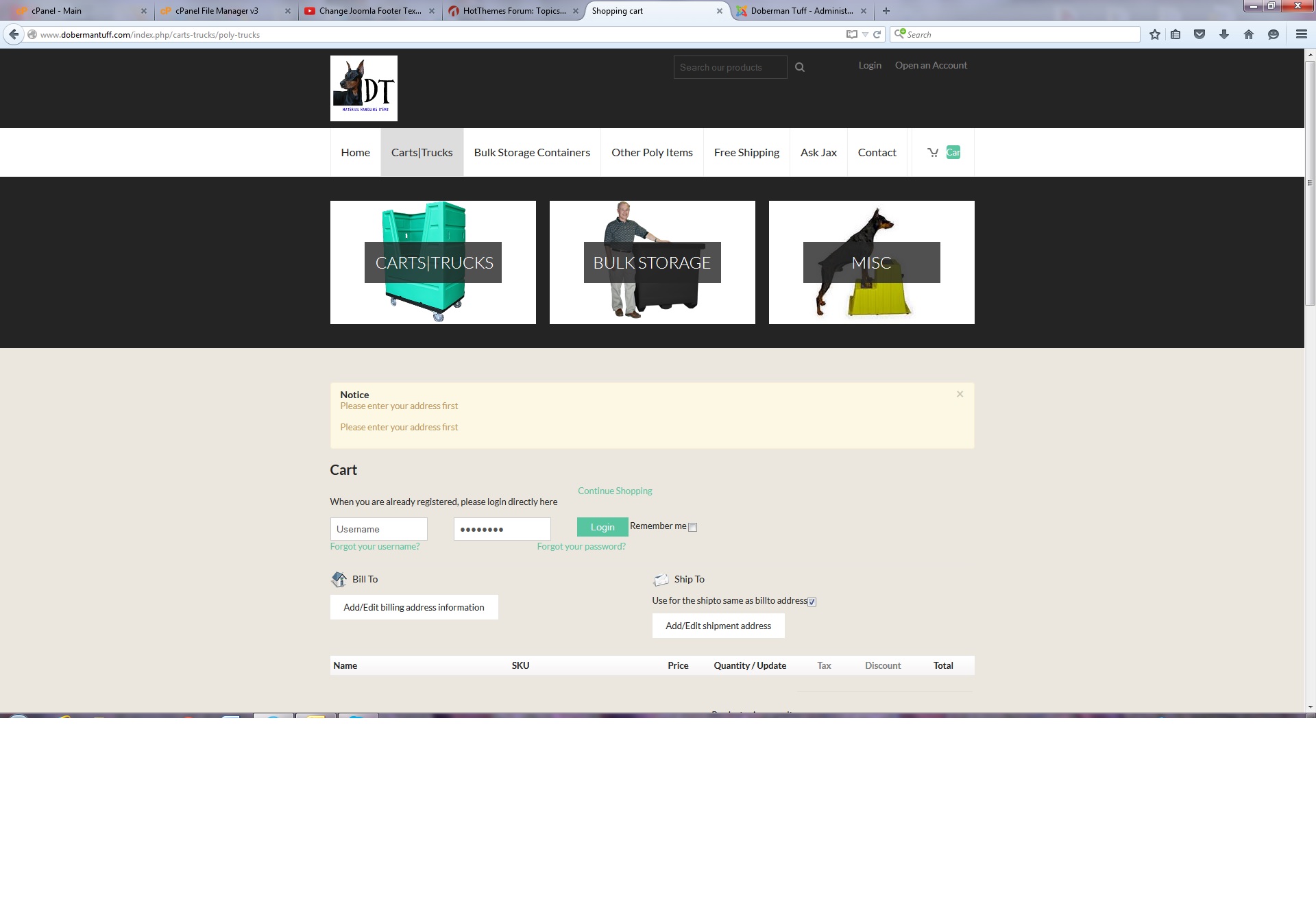Click the browser URL address field

439,34
